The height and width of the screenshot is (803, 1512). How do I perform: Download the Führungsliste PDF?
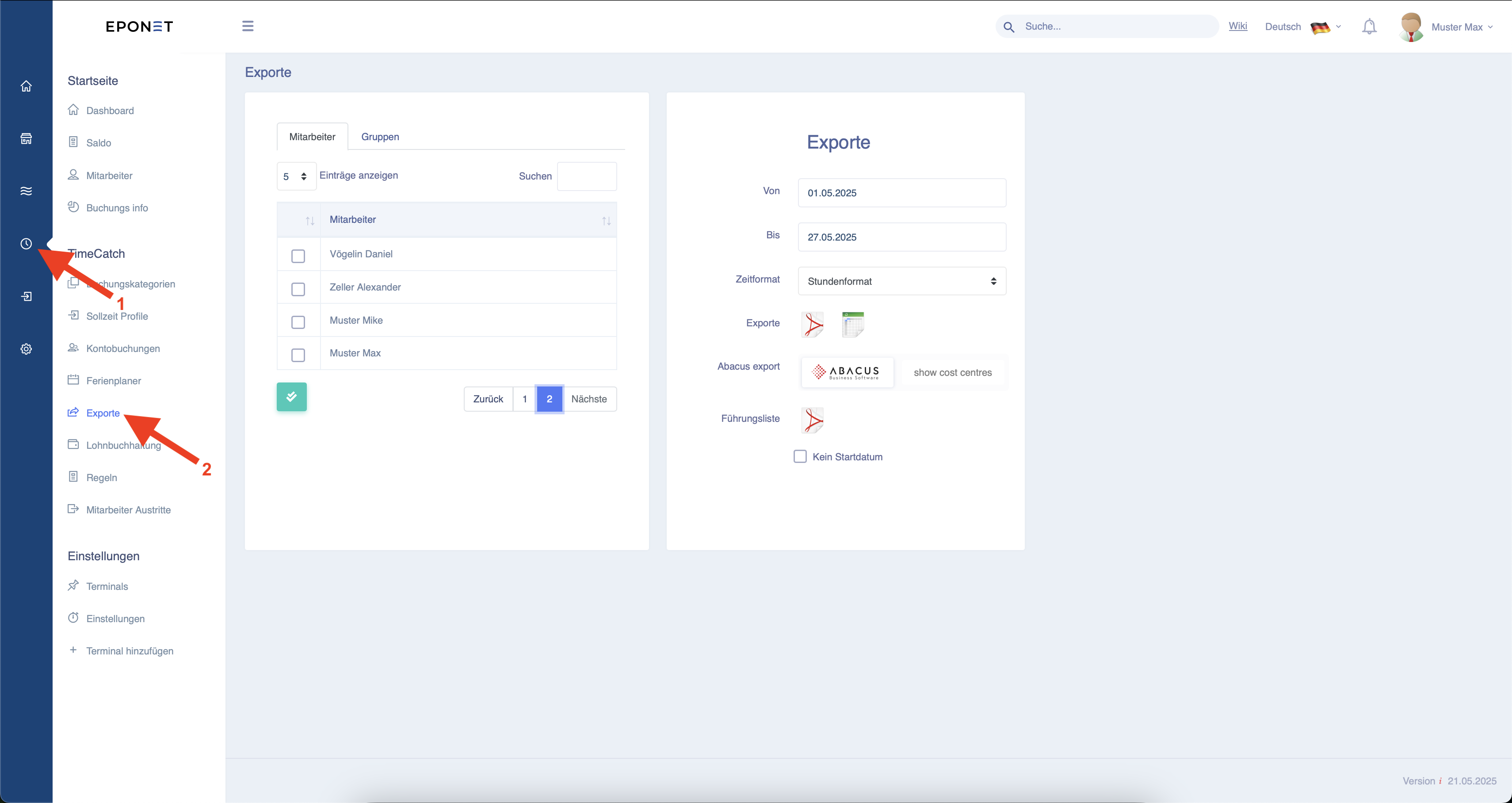click(813, 420)
